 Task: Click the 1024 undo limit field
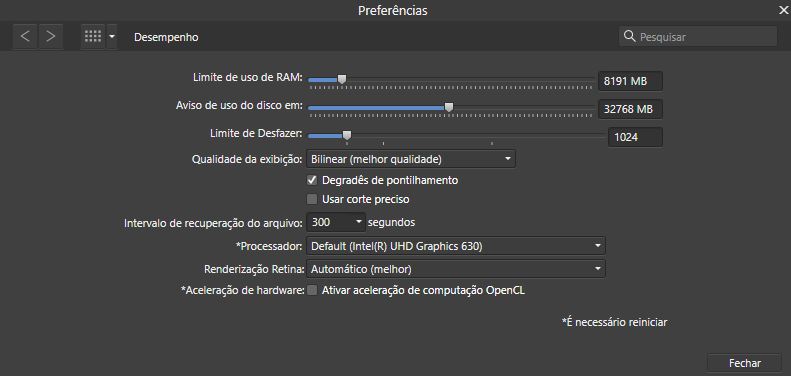pos(635,137)
